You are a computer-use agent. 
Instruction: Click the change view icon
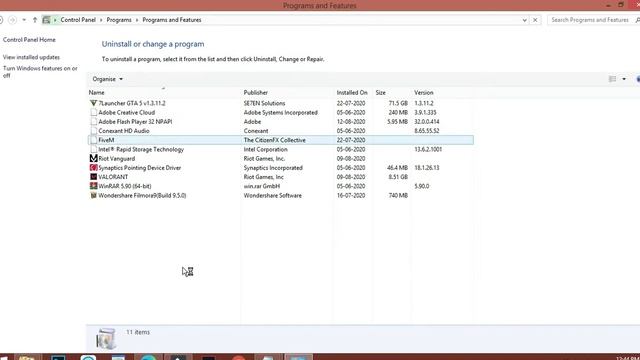coord(612,79)
